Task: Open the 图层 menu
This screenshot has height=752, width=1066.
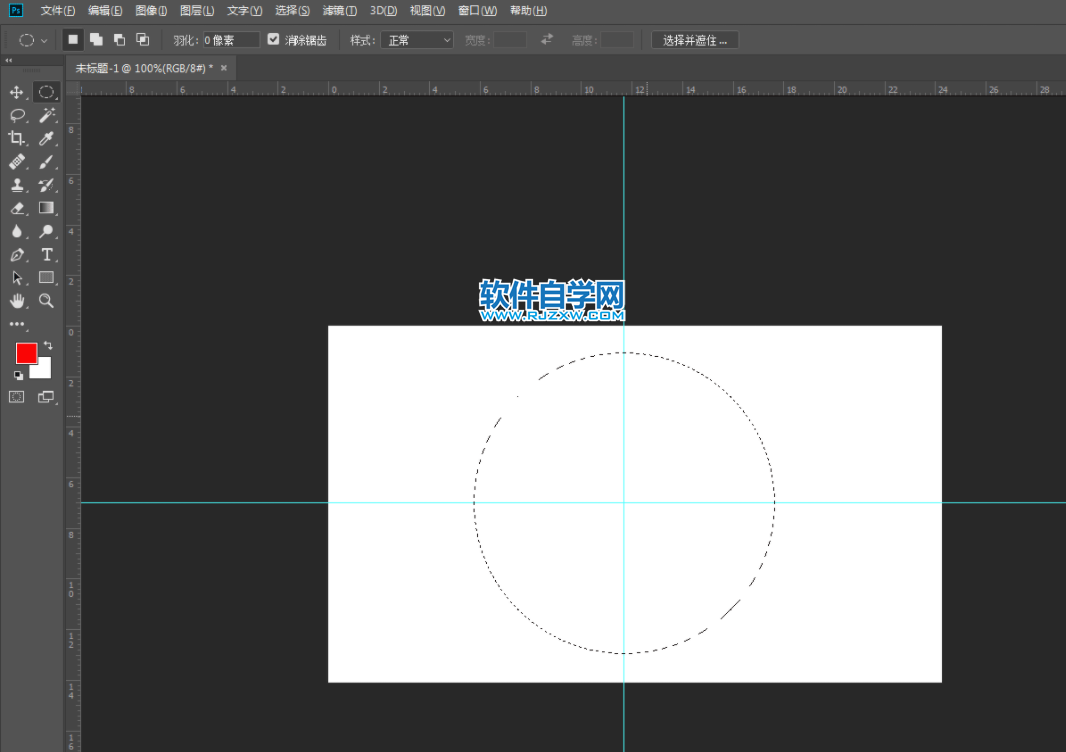Action: 197,11
